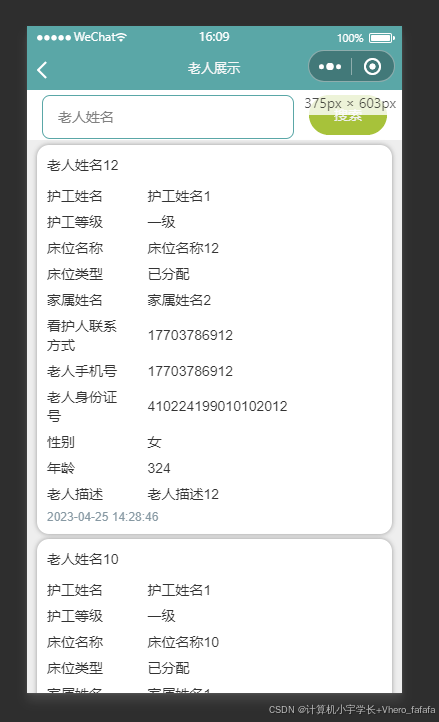Click the timestamp 2023-04-25 14:28:46

click(103, 517)
